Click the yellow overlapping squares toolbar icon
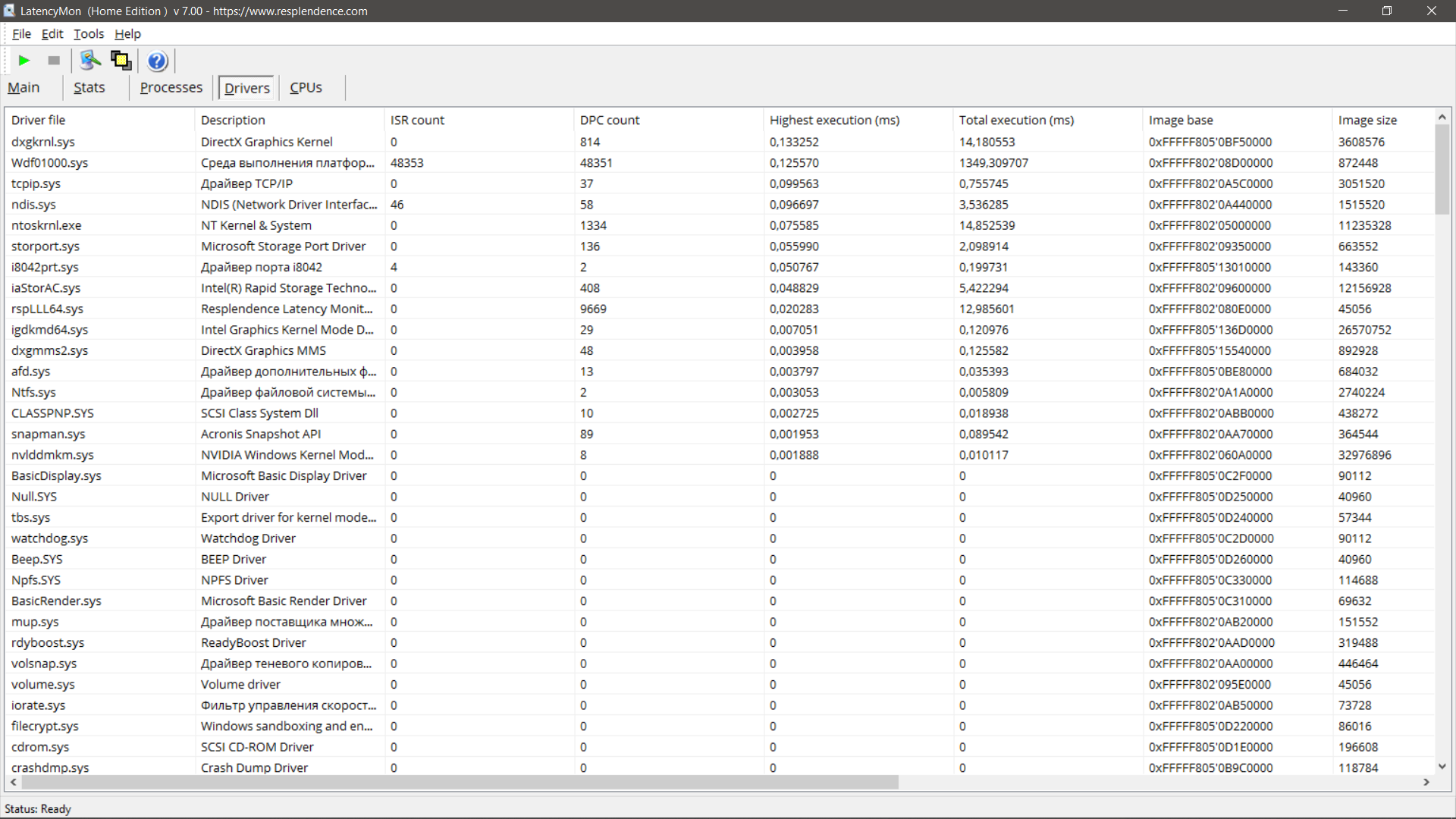Screen dimensions: 1456x819 click(121, 61)
